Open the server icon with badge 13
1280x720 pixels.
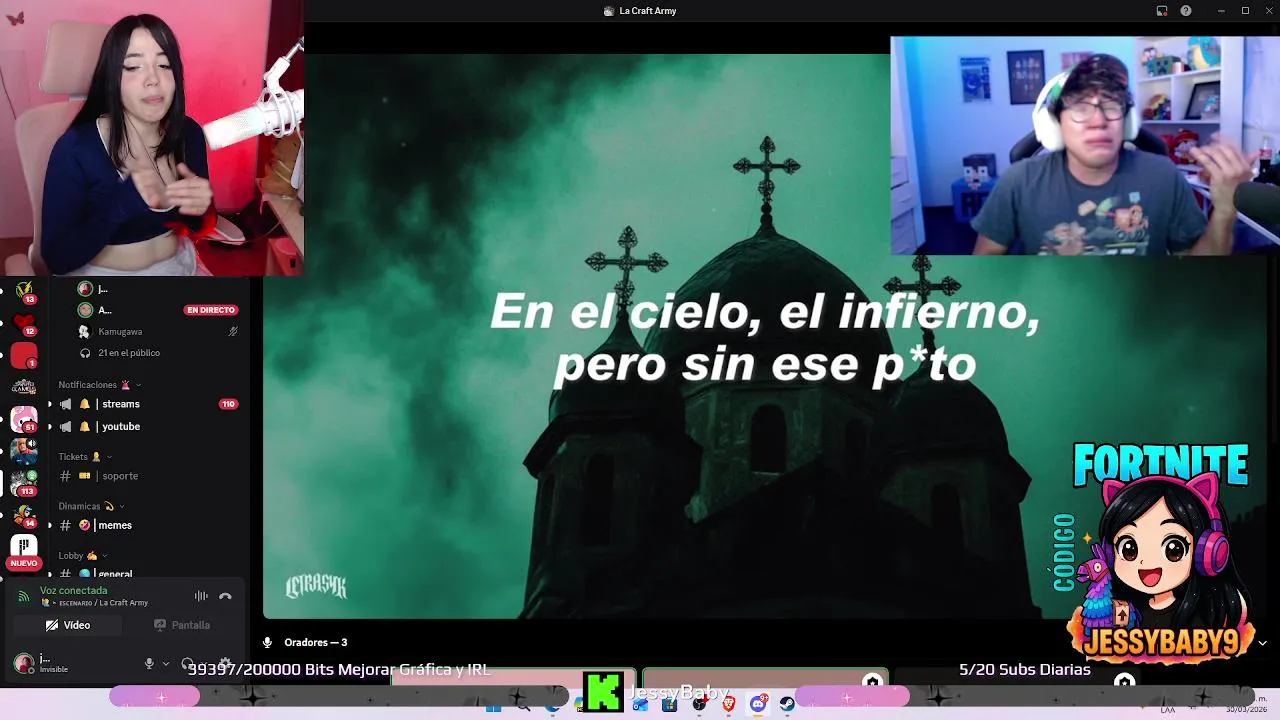[24, 291]
